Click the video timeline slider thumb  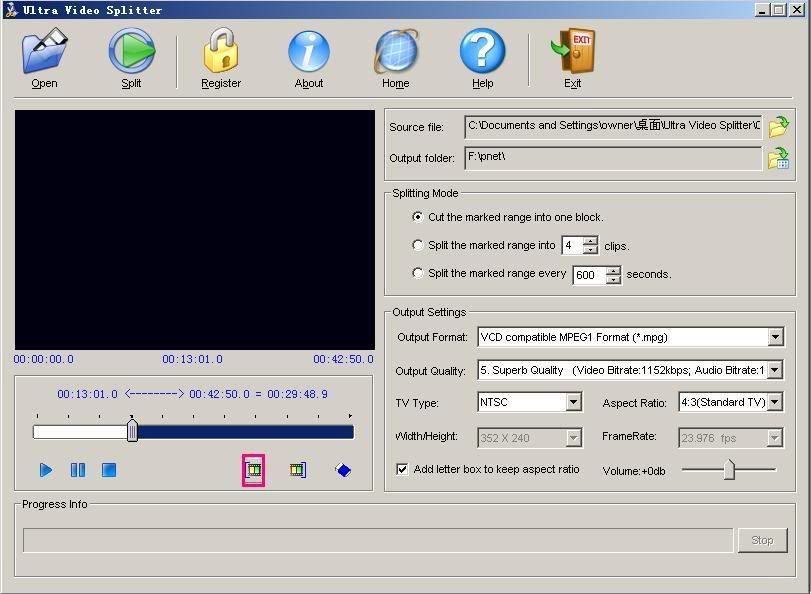(132, 430)
